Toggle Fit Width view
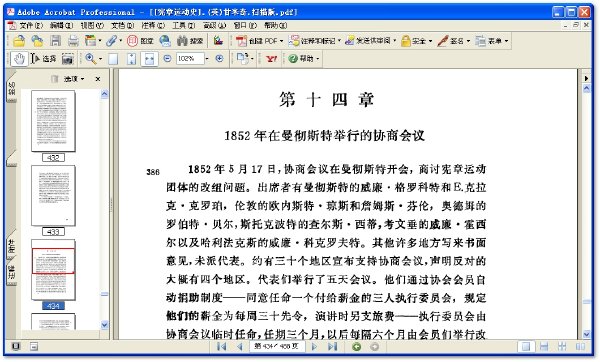 149,59
